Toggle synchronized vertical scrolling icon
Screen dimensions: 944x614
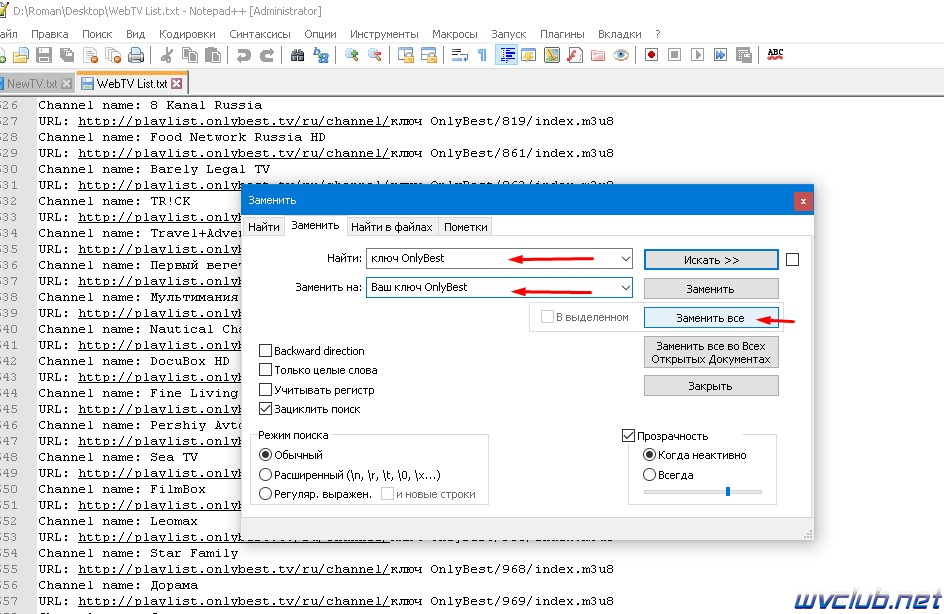406,55
